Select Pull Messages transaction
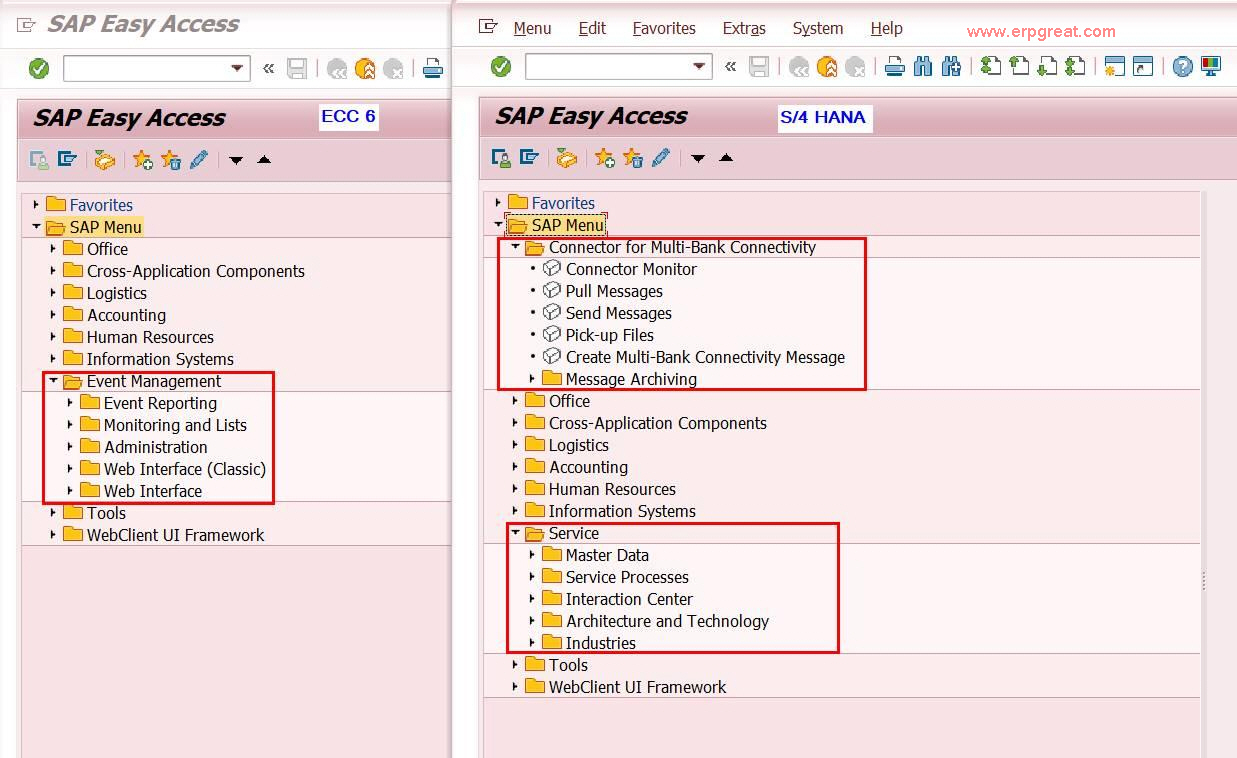This screenshot has height=758, width=1237. [x=614, y=291]
